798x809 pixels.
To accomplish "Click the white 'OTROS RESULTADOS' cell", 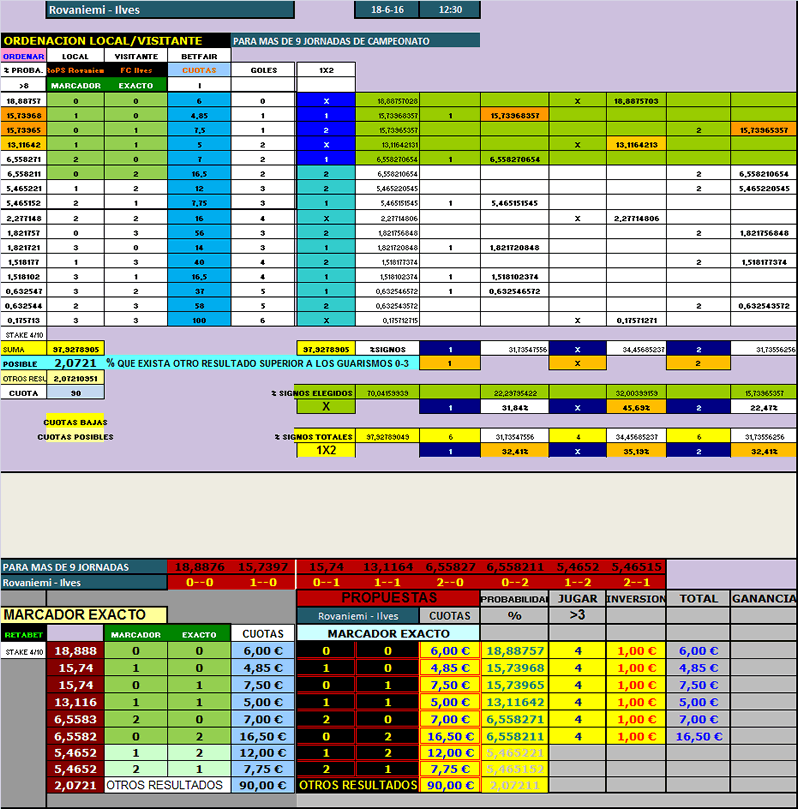I will (168, 785).
